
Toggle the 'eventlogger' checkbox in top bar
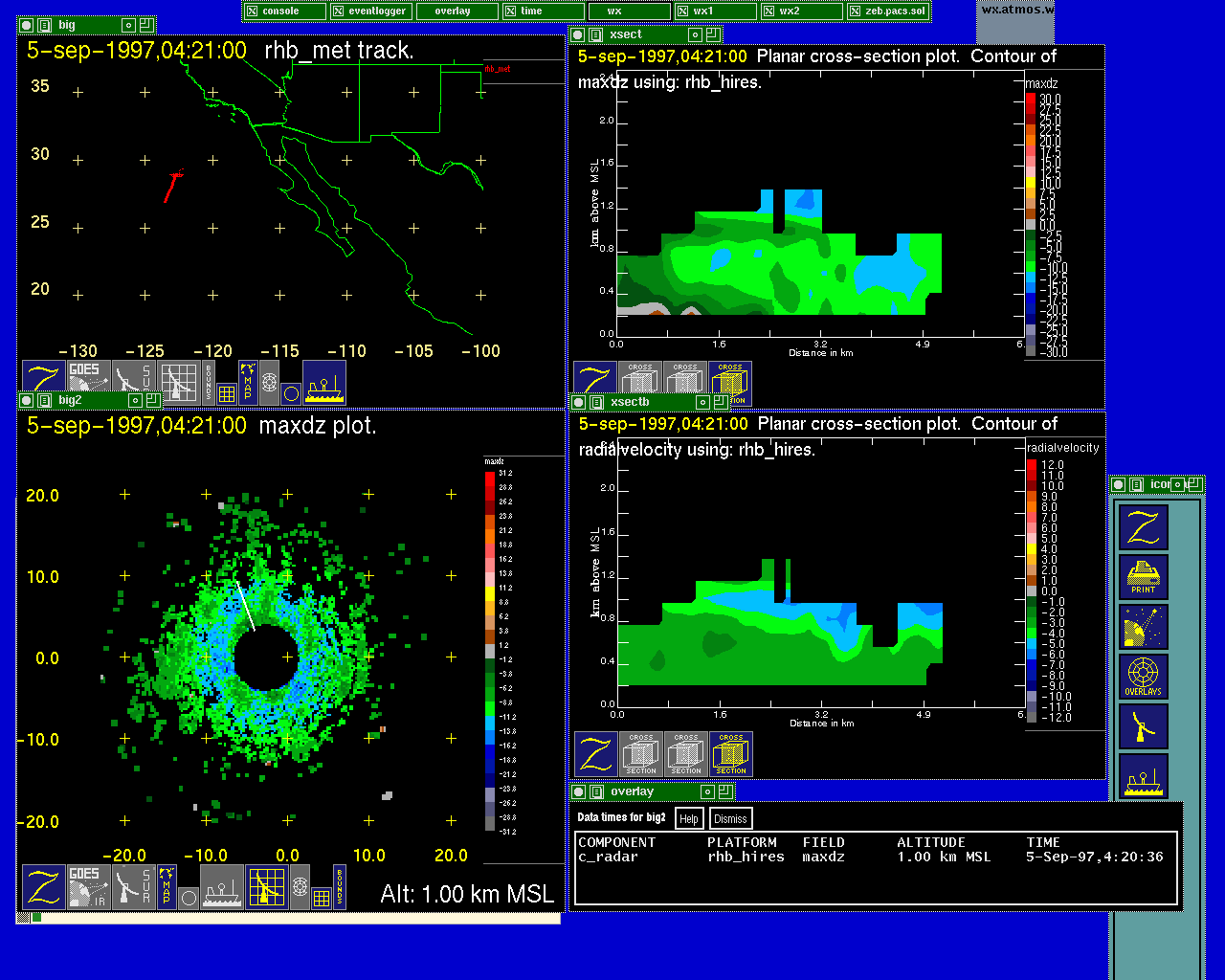tap(370, 11)
